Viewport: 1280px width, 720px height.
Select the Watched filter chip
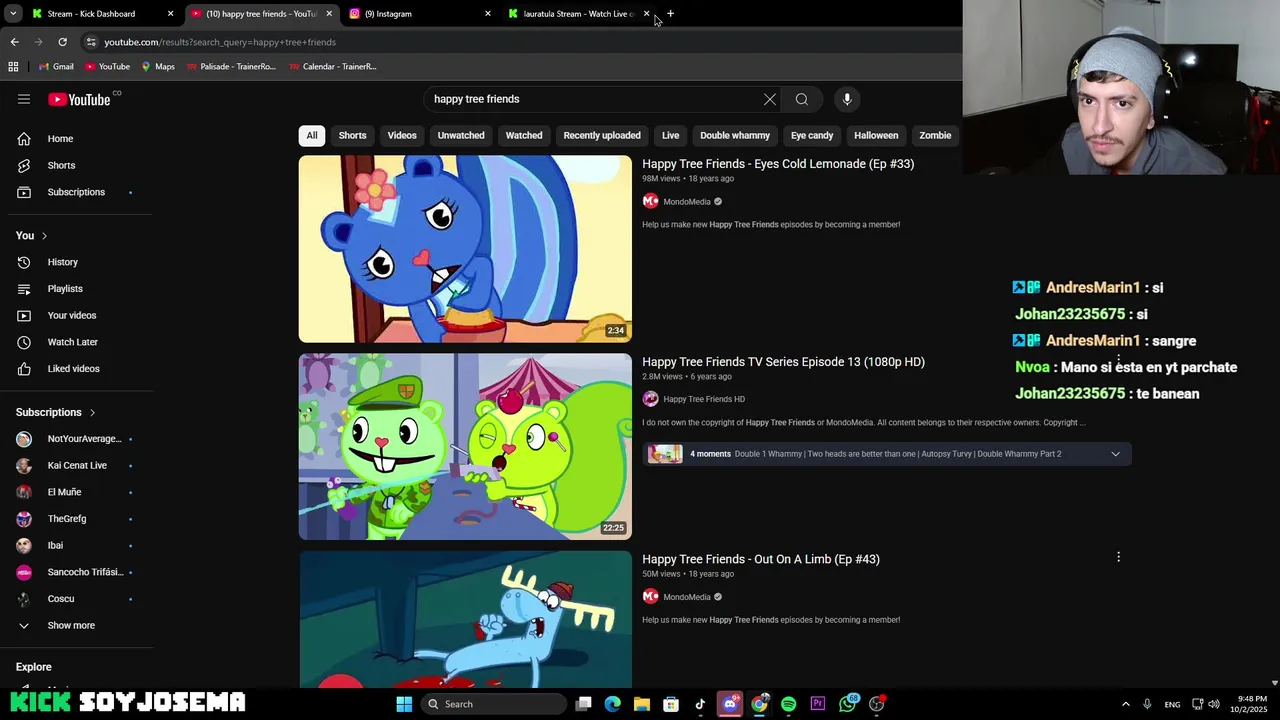click(524, 135)
